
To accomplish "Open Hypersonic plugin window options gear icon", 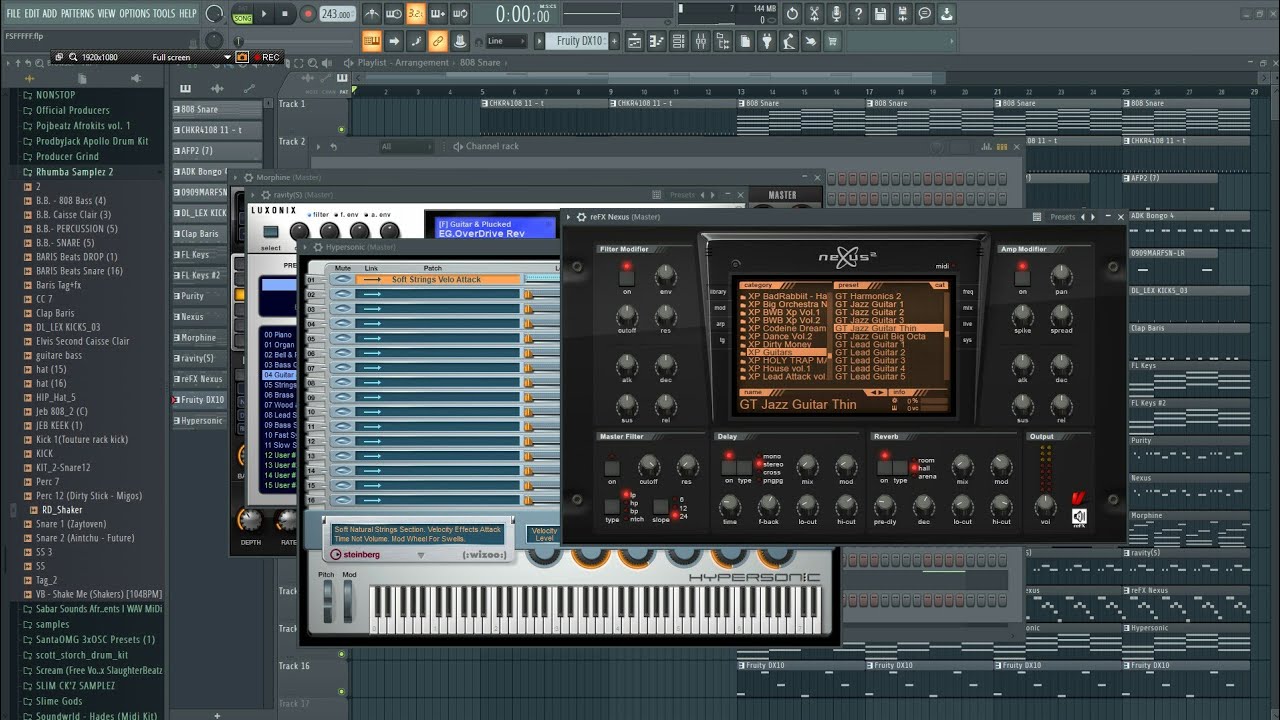I will tap(317, 247).
